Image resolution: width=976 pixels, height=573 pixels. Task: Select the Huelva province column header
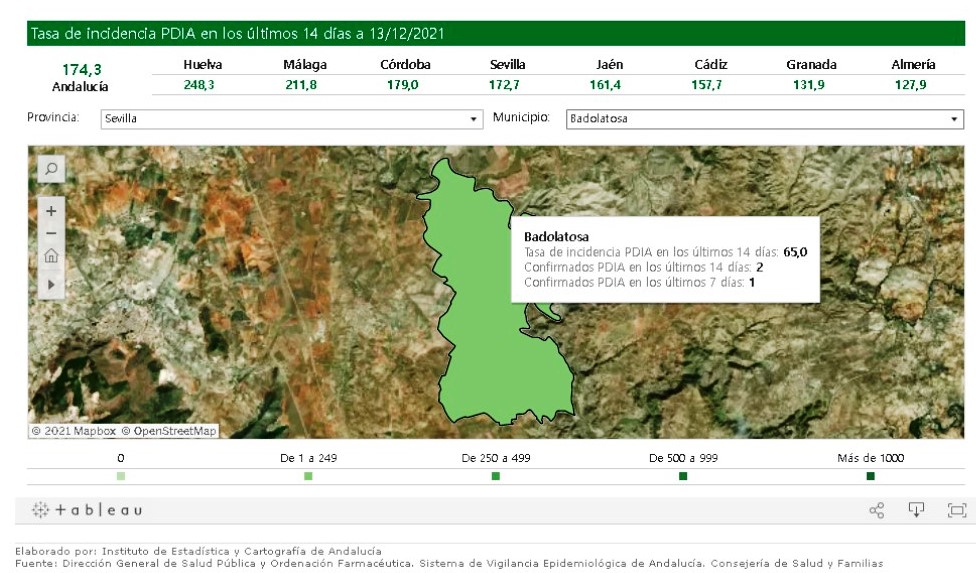tap(203, 65)
